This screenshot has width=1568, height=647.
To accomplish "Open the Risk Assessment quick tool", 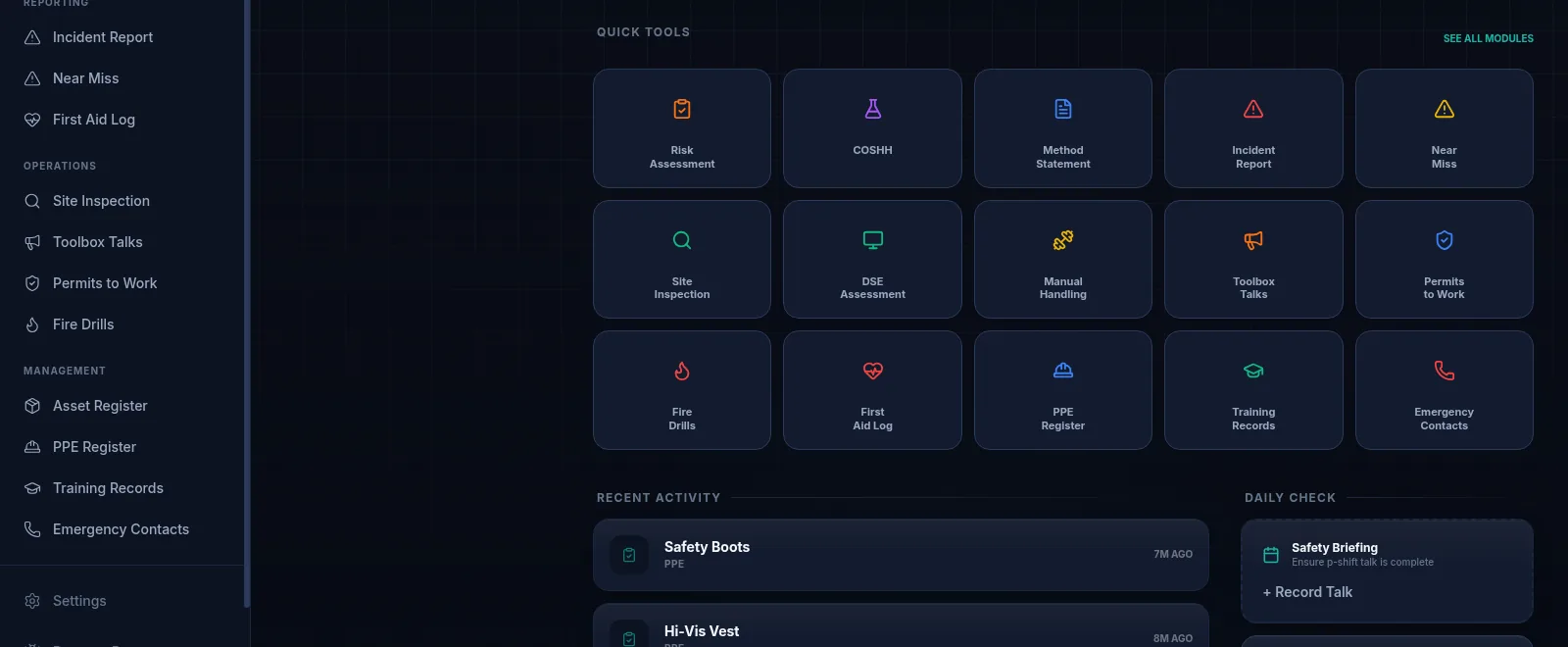I will click(682, 128).
